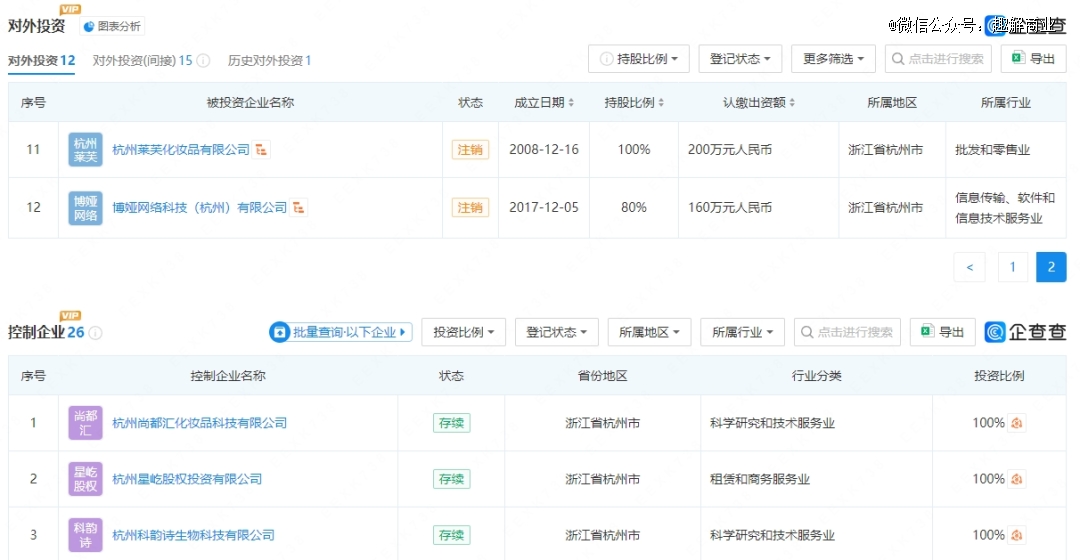Click info icon beside 控制企业 26

96,333
